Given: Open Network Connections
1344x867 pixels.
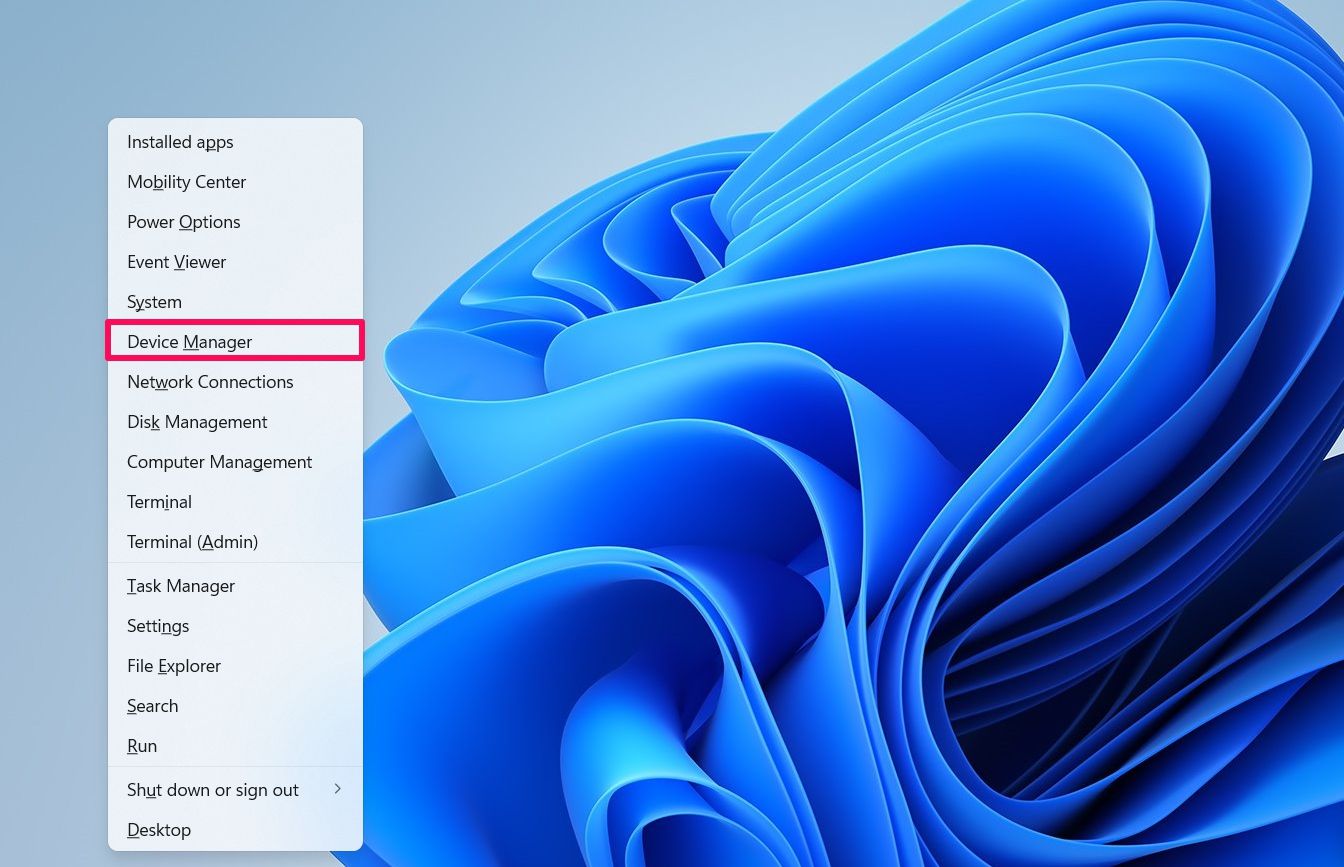Looking at the screenshot, I should coord(210,381).
